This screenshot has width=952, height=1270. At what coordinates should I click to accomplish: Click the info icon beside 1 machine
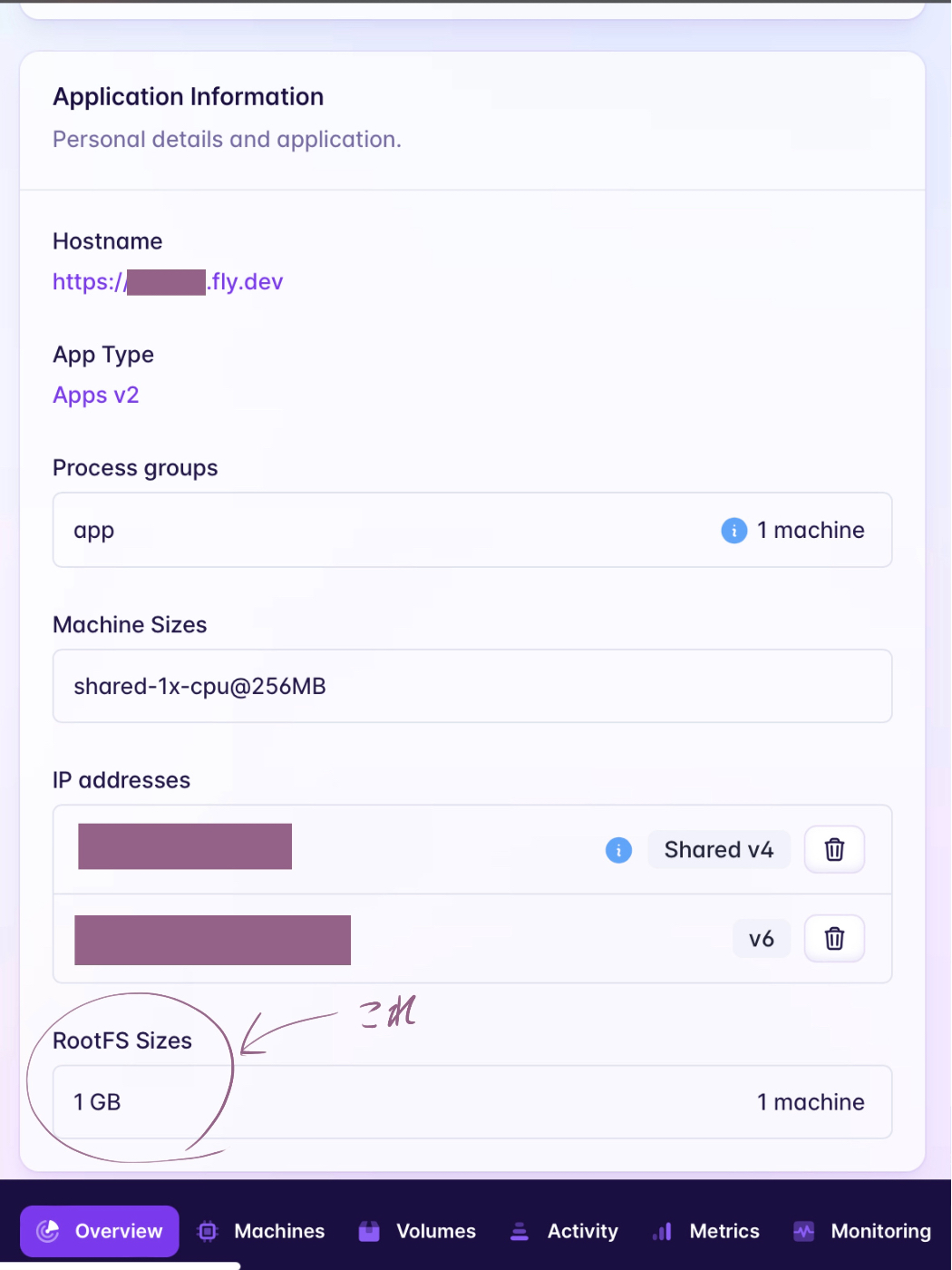(733, 530)
